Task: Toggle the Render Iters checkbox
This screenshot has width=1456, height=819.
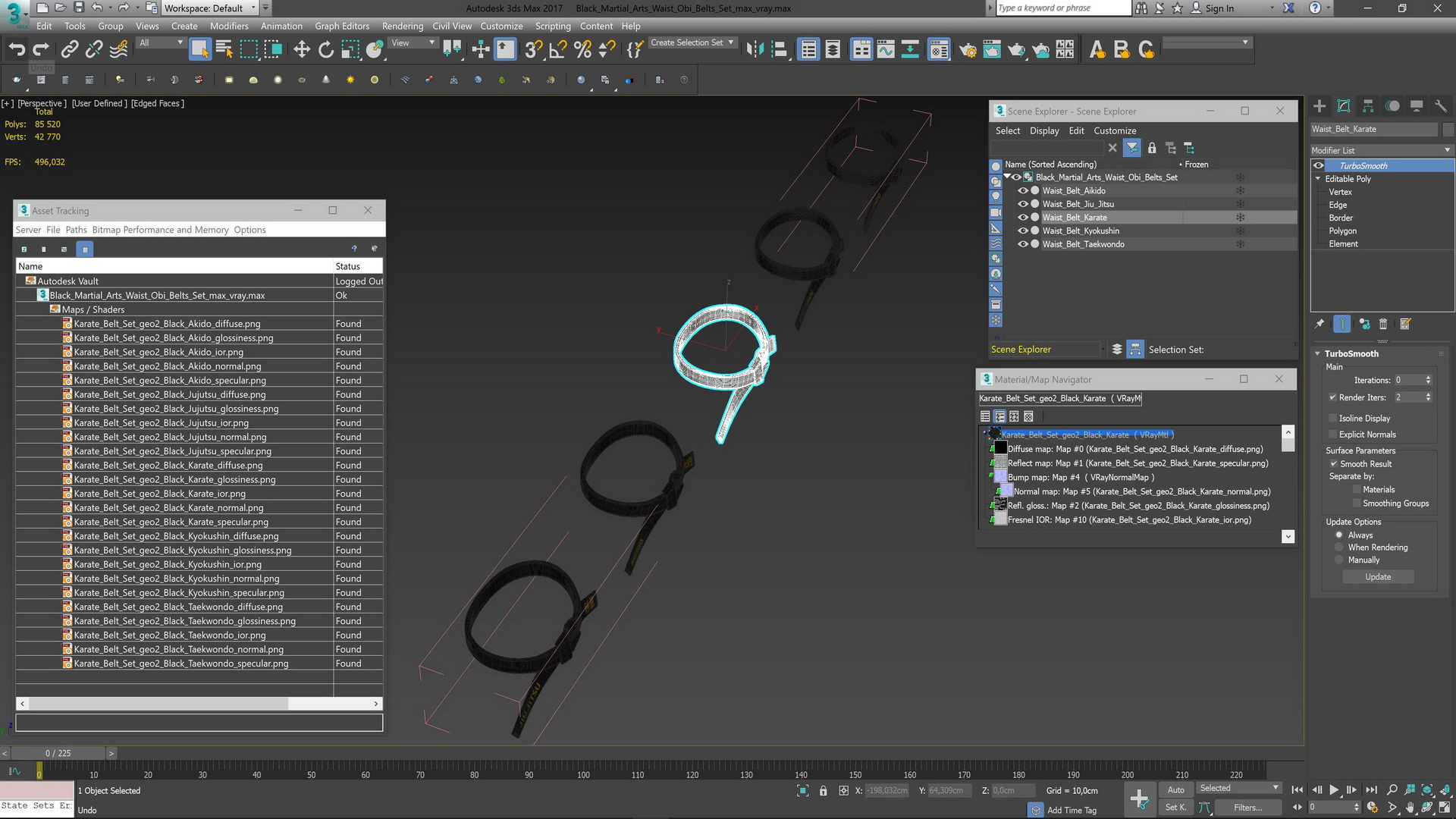Action: tap(1332, 397)
